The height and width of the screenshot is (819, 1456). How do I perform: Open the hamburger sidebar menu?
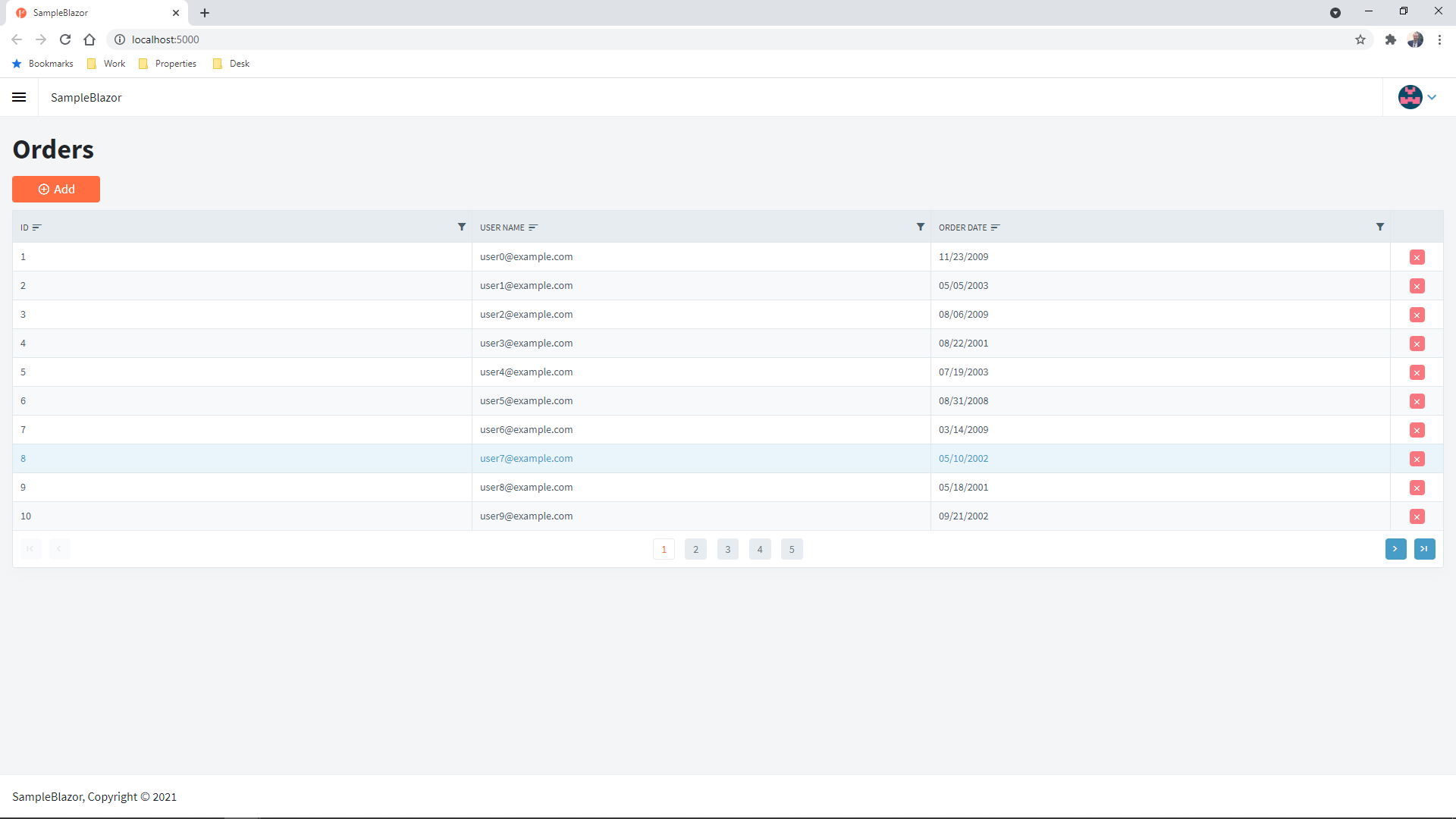pyautogui.click(x=19, y=97)
